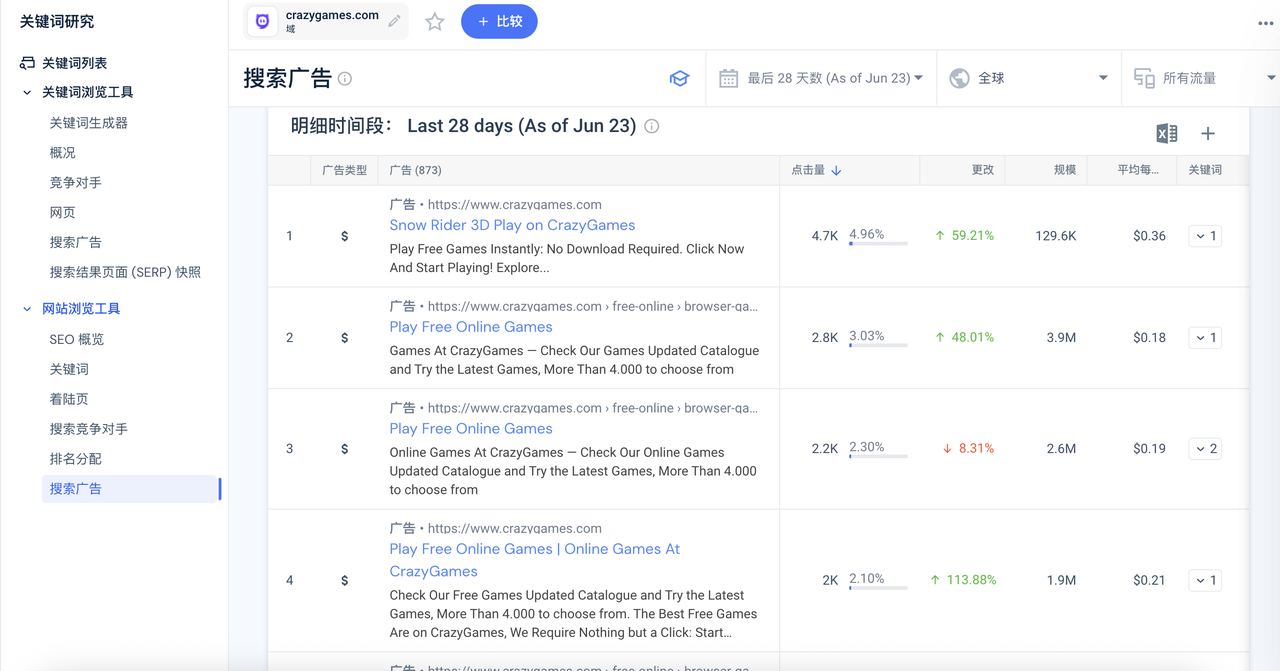Collapse the 关键词浏览工具 sidebar section
1280x671 pixels.
click(x=27, y=92)
